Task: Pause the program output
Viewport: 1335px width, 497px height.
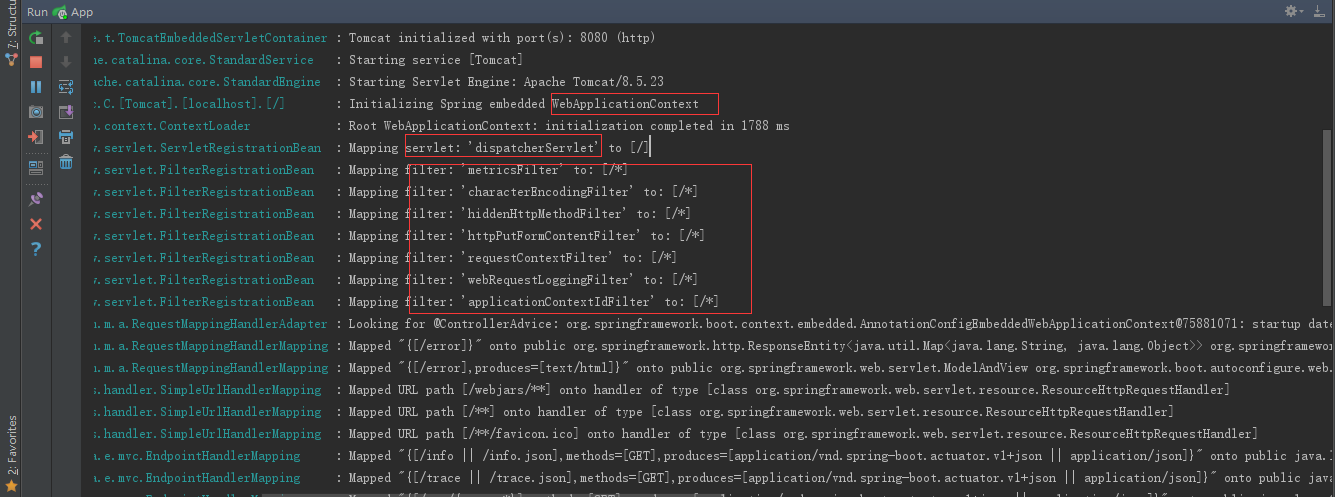Action: click(x=36, y=88)
